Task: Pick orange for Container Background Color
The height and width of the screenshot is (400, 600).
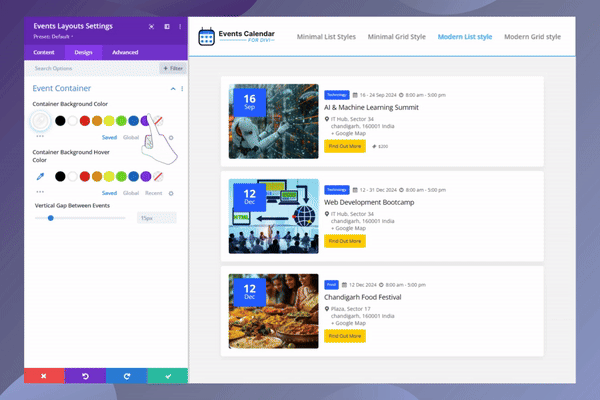Action: pyautogui.click(x=97, y=121)
